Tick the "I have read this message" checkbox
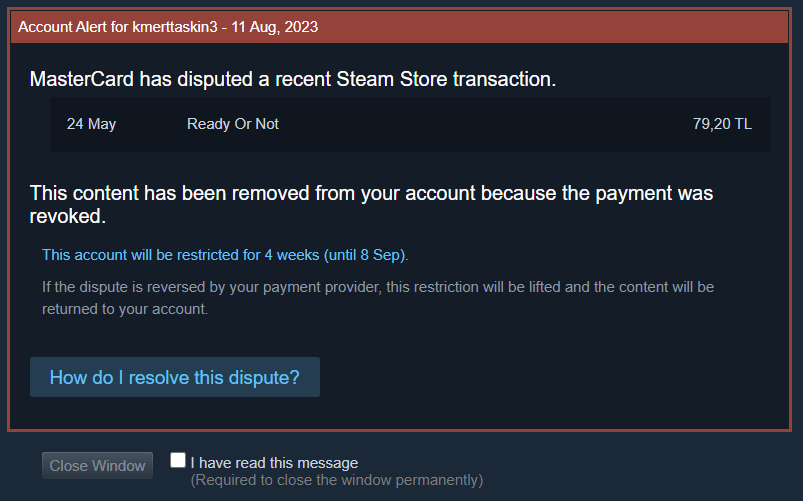 tap(178, 461)
